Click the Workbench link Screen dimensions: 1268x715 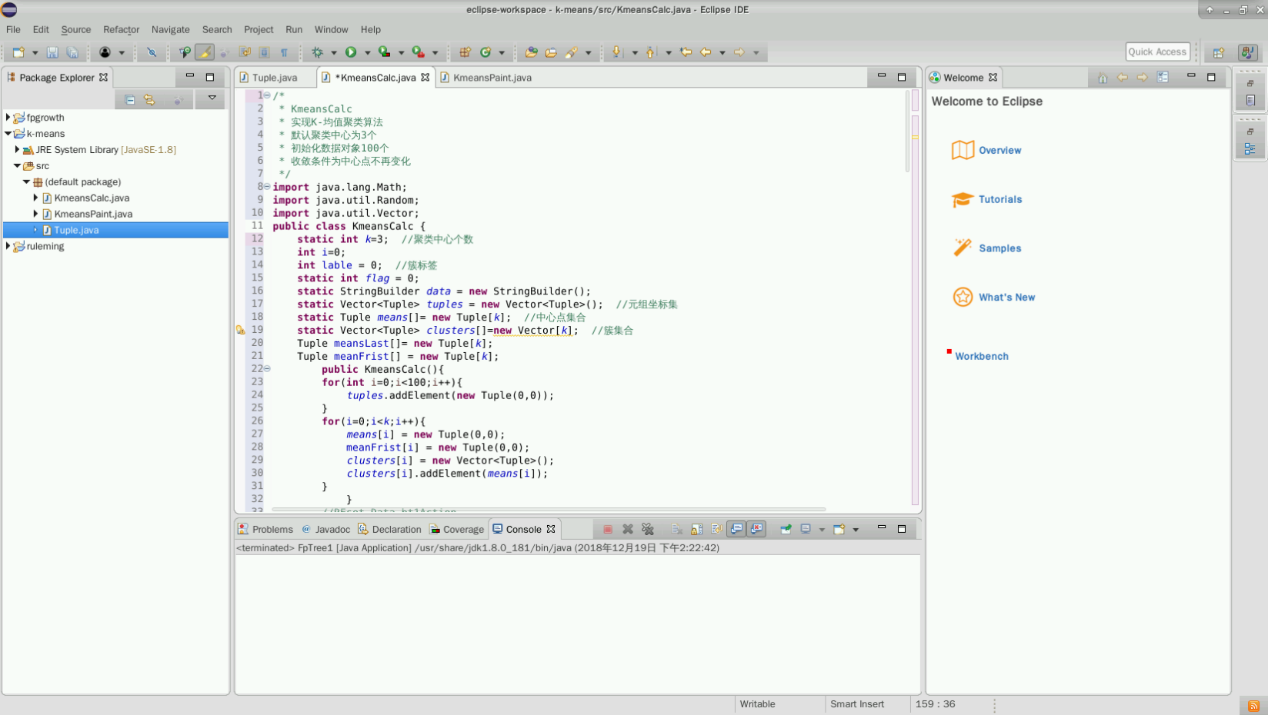981,356
